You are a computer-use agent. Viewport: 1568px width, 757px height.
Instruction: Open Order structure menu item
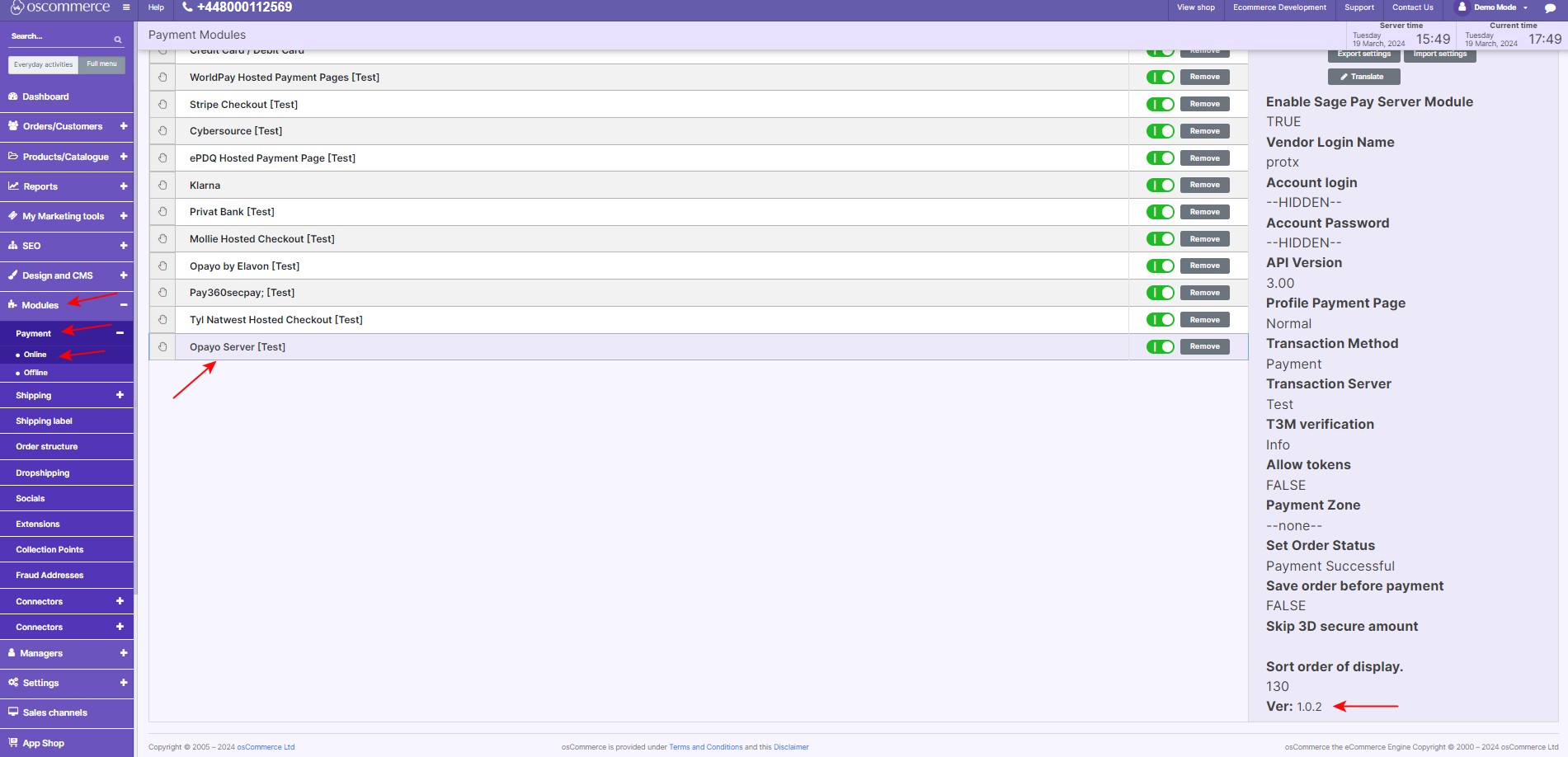[47, 447]
